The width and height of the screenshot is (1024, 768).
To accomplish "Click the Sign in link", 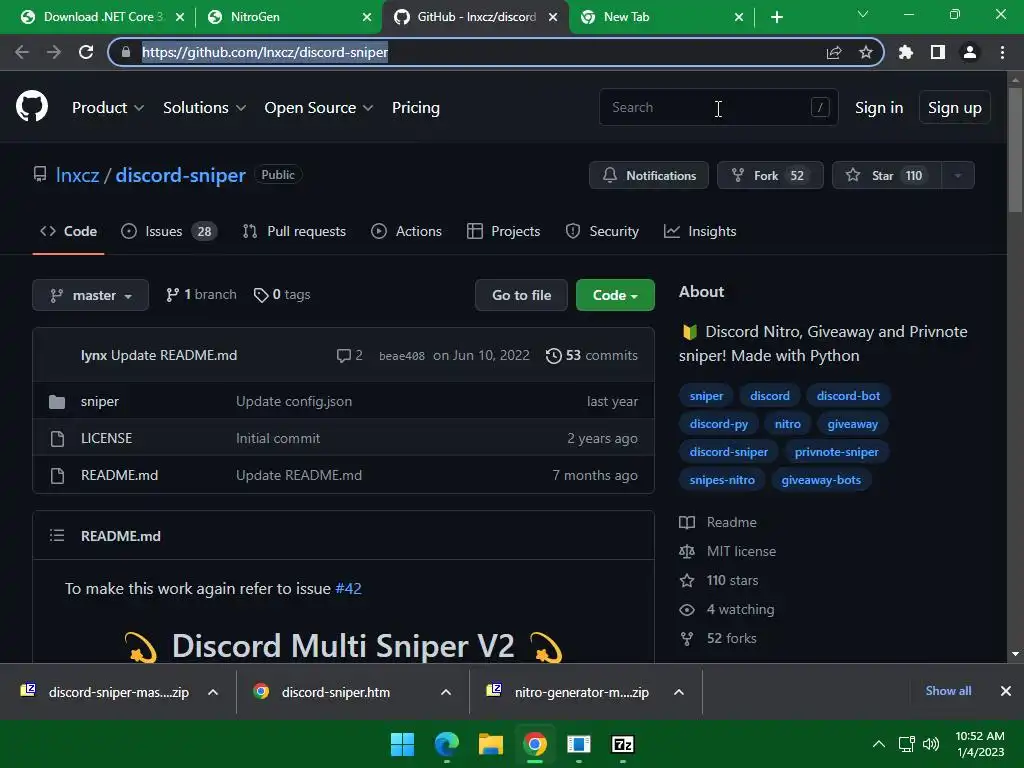I will coord(879,108).
